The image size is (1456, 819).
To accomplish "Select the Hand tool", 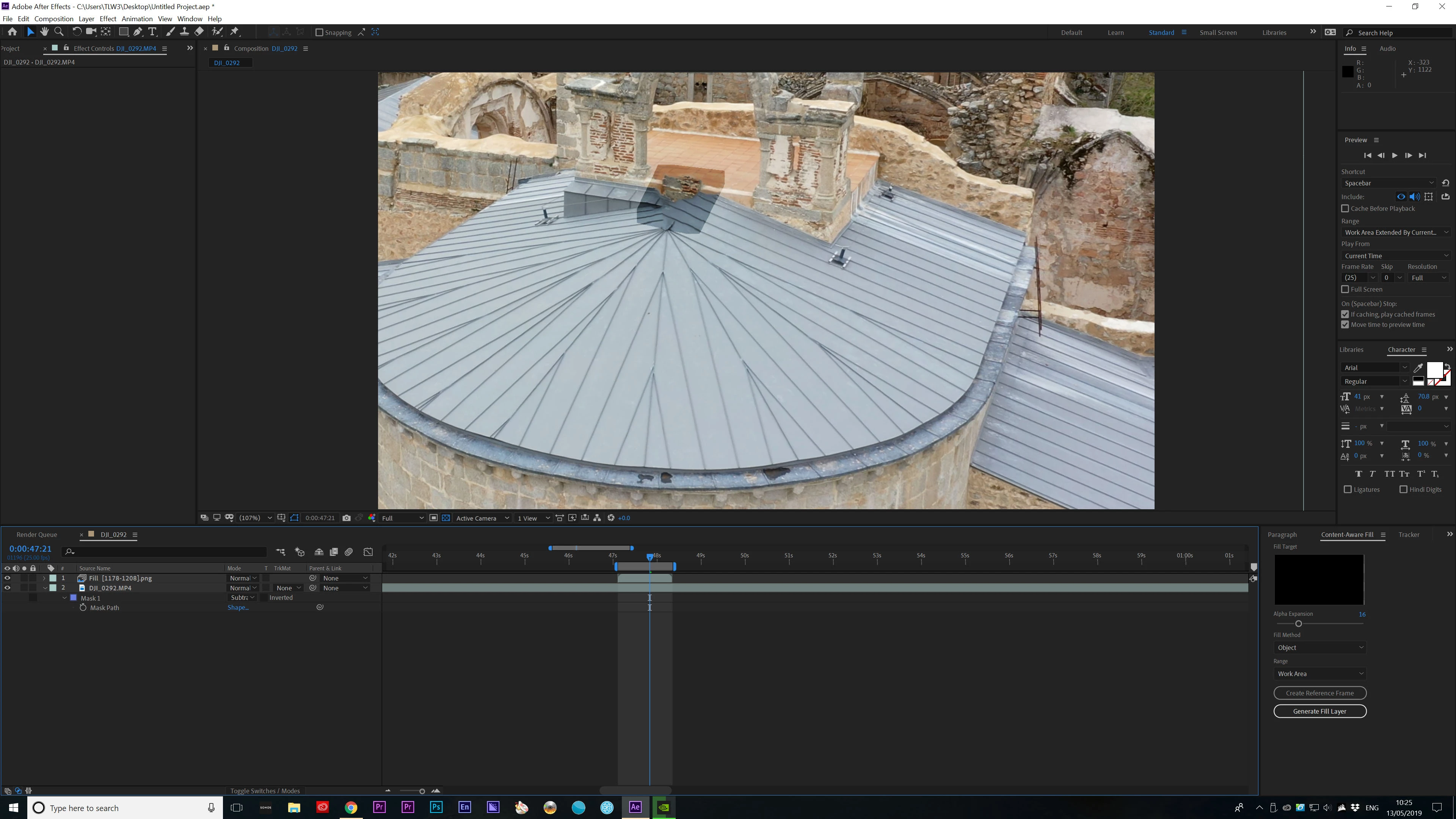I will click(45, 32).
